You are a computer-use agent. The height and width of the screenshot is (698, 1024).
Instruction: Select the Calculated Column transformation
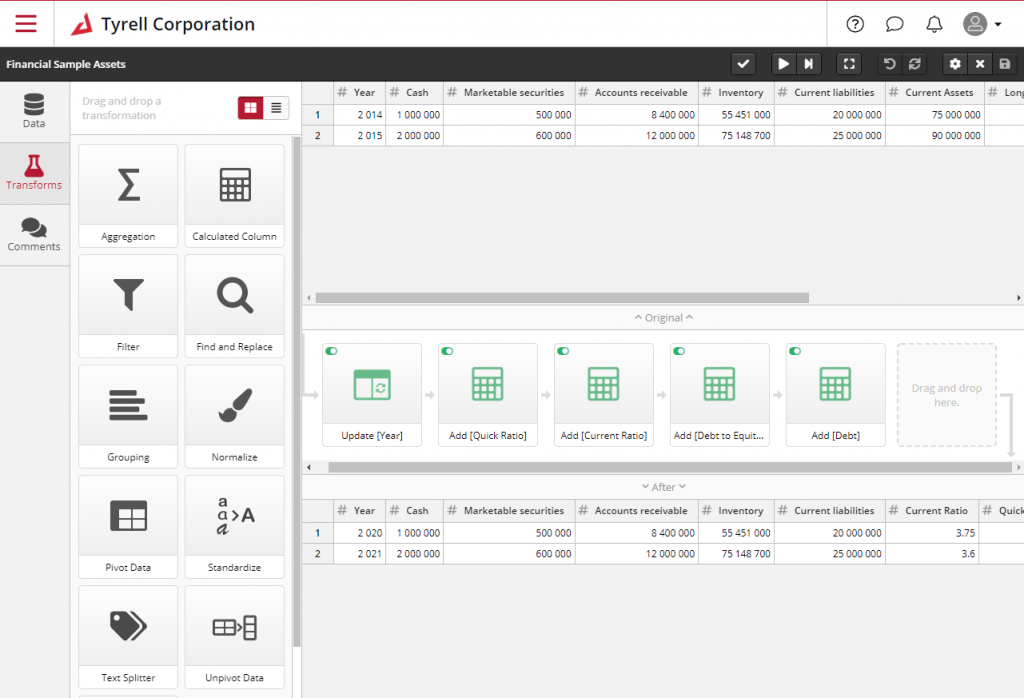[x=234, y=196]
